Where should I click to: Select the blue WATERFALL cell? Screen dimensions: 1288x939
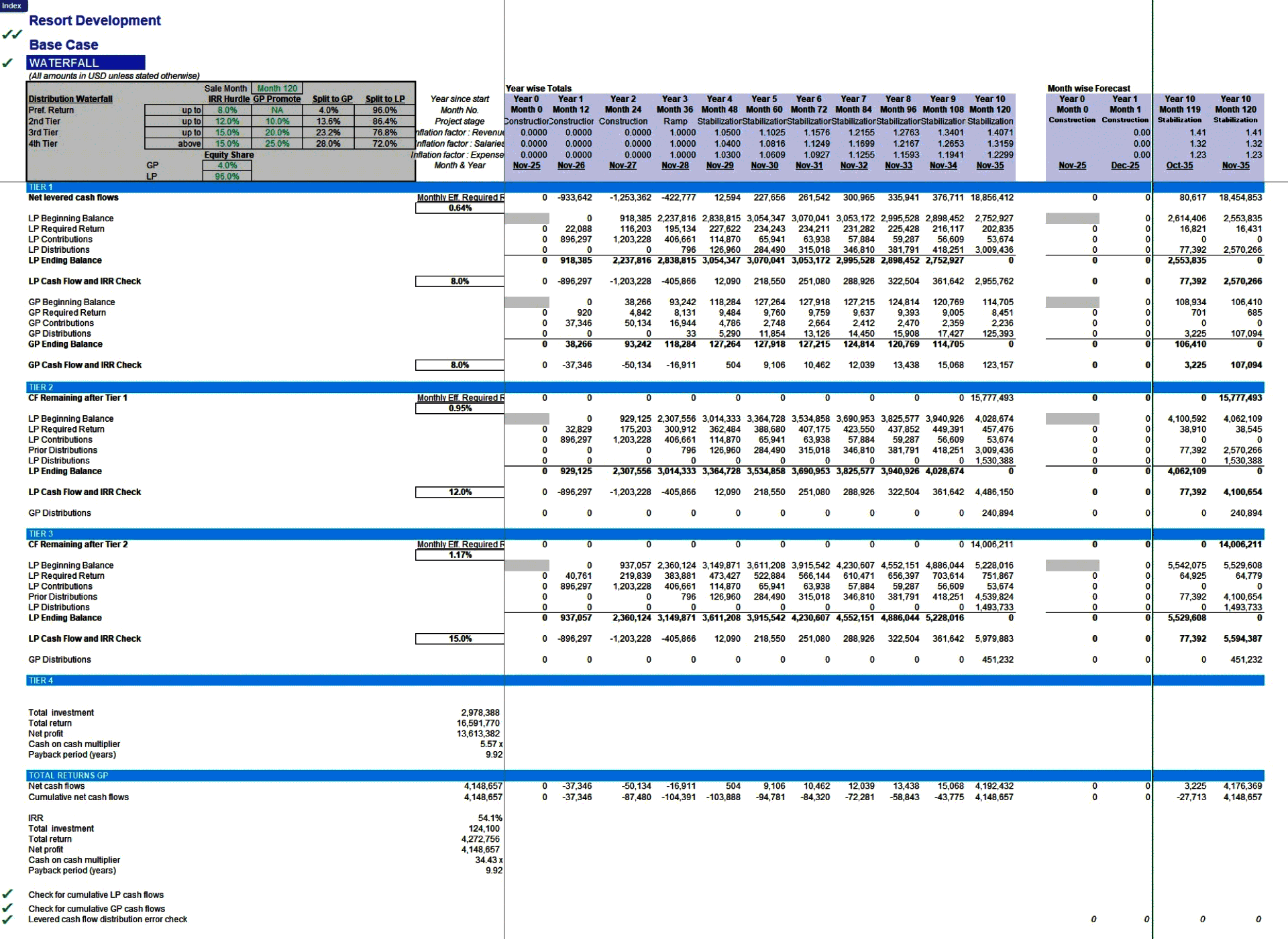[x=86, y=62]
